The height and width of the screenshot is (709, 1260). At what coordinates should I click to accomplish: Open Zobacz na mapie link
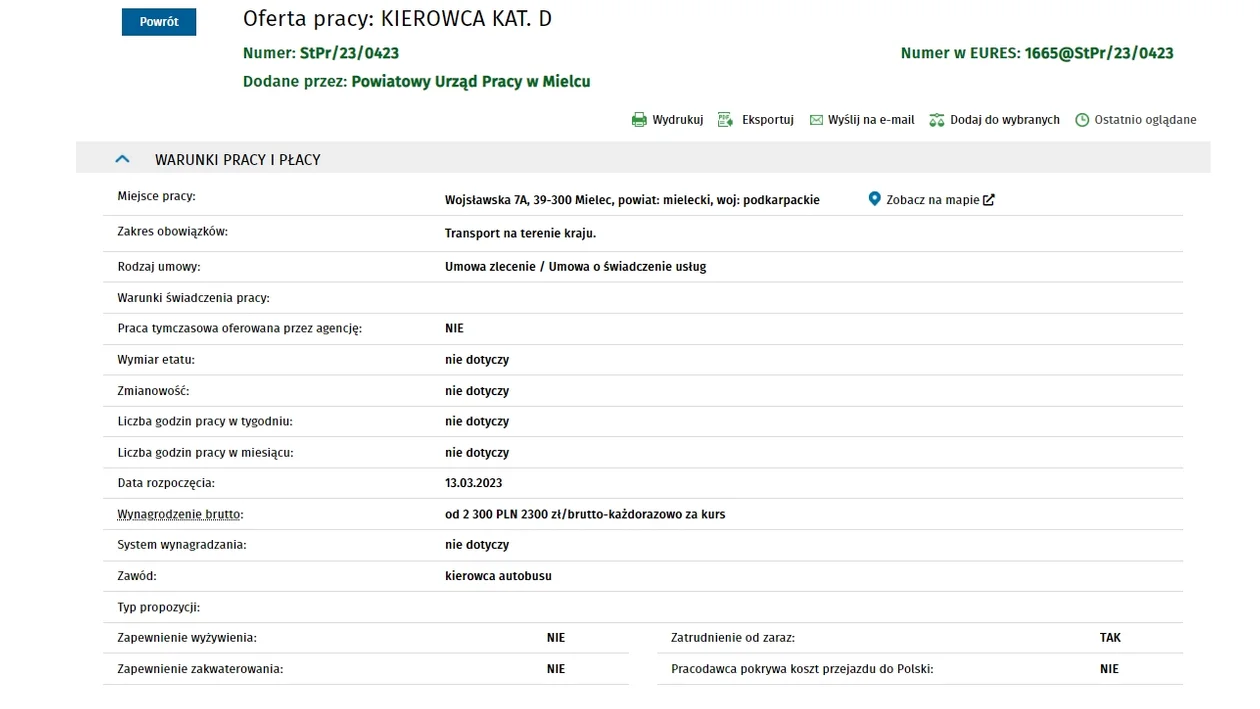(932, 200)
